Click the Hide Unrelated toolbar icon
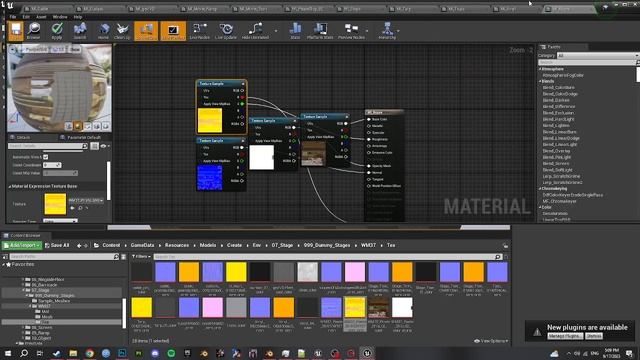Screen dimensions: 640x360 [x=255, y=31]
